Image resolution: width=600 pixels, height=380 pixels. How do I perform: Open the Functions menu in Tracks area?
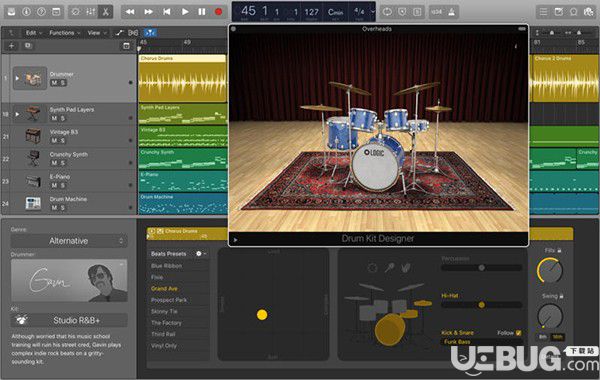64,33
